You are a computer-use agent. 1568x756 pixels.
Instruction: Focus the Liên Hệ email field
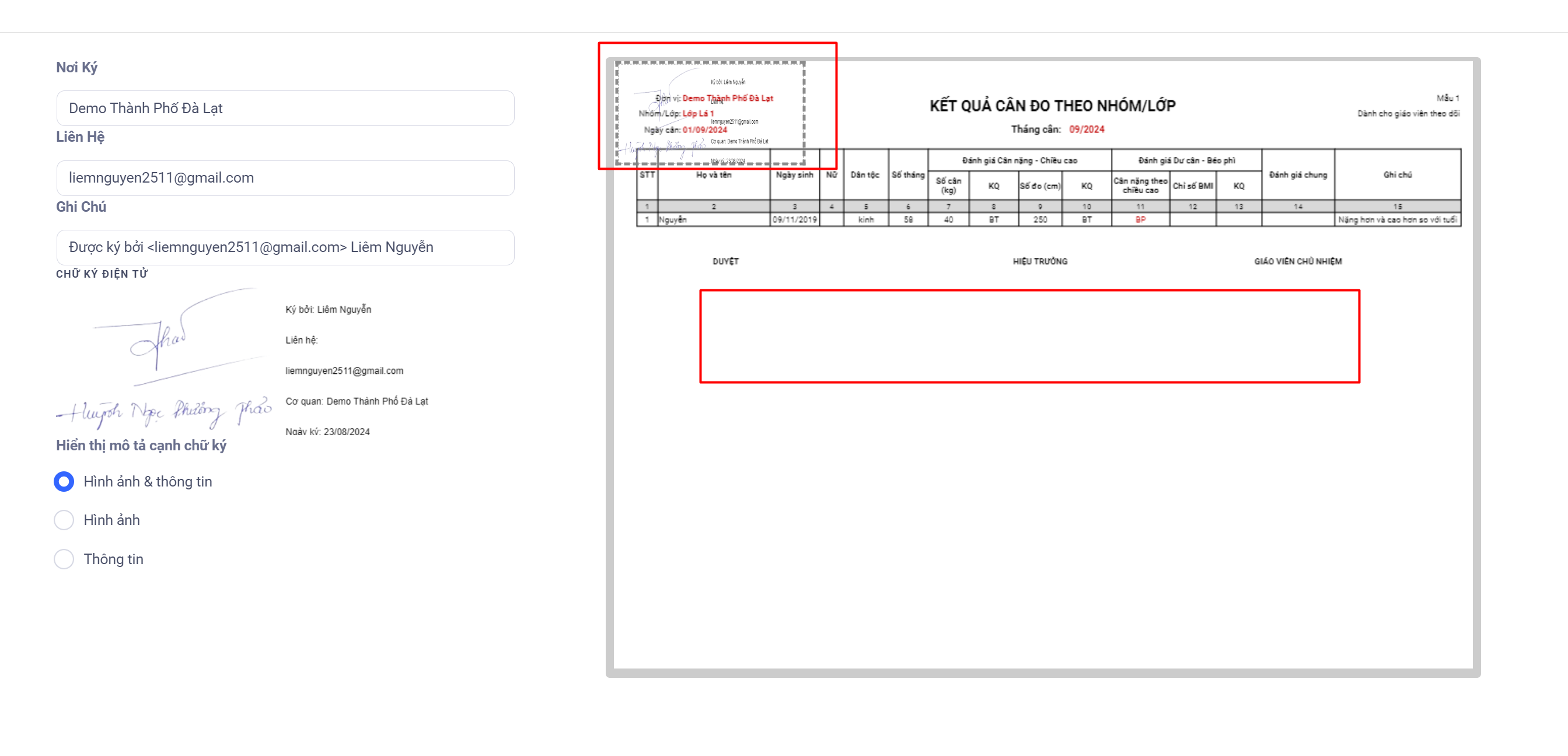point(285,178)
